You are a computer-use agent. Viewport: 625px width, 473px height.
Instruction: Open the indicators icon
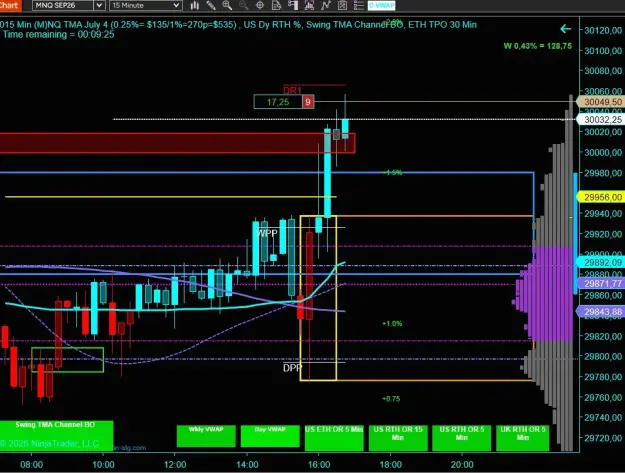309,5
